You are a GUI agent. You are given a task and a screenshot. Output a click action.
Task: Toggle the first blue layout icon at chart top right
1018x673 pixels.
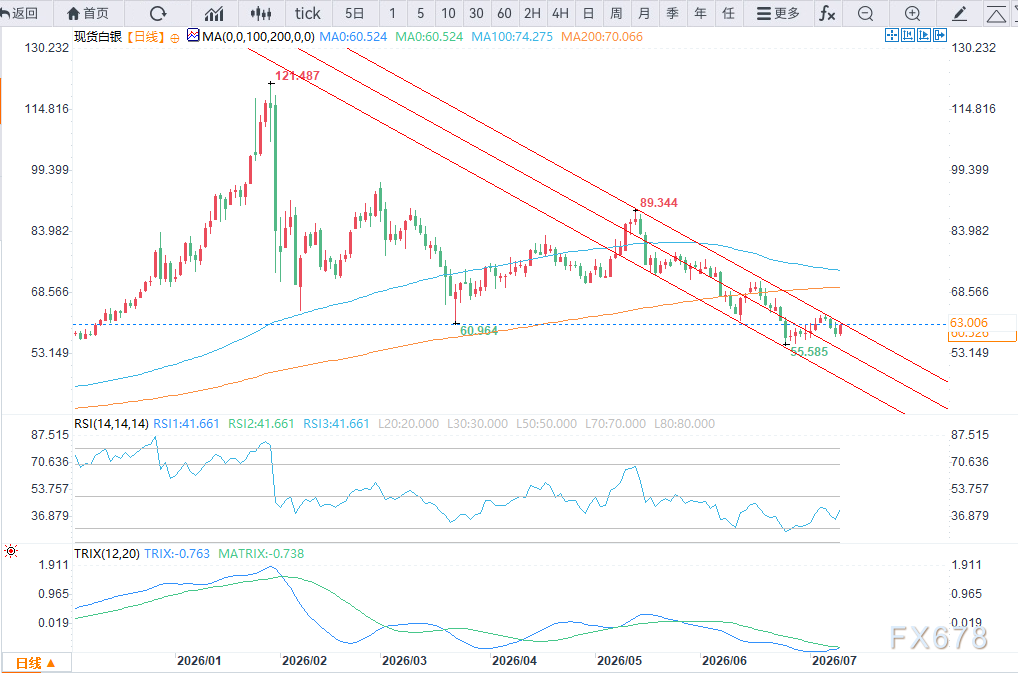pos(891,36)
